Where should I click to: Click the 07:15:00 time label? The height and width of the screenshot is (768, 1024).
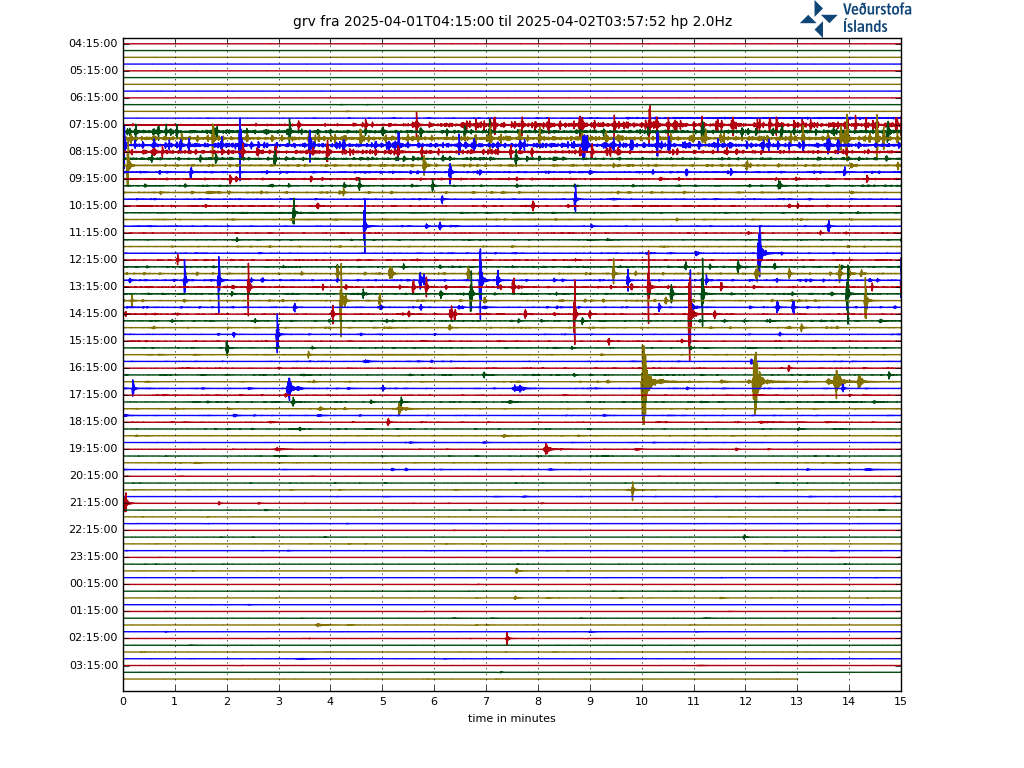point(93,125)
